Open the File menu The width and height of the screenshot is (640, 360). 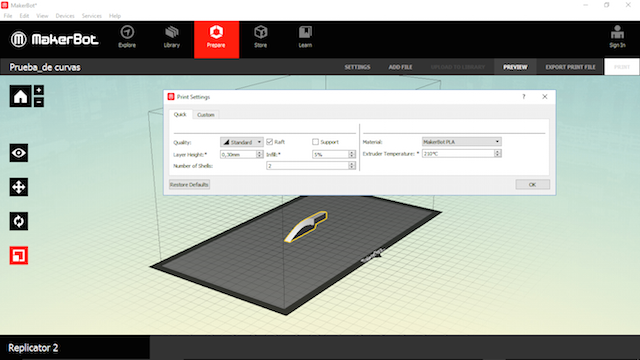[x=8, y=16]
